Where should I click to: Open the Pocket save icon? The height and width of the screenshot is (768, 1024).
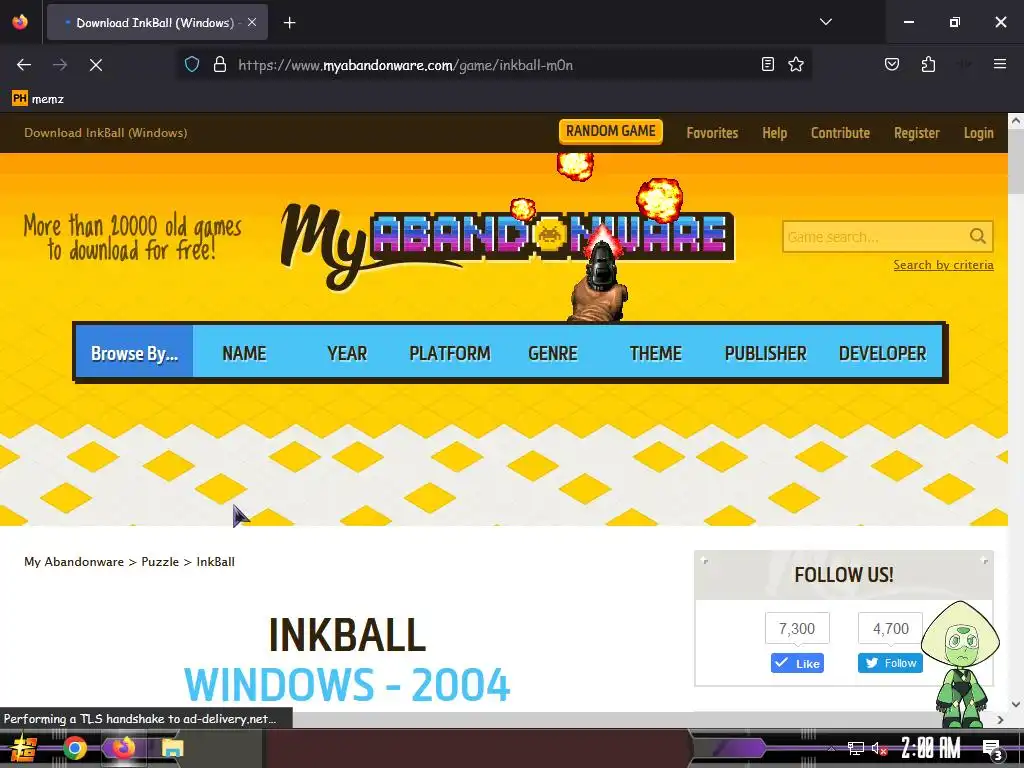(892, 64)
